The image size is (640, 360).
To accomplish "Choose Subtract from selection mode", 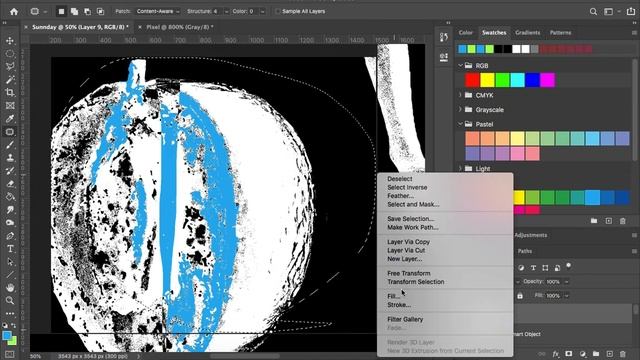I will pyautogui.click(x=87, y=11).
